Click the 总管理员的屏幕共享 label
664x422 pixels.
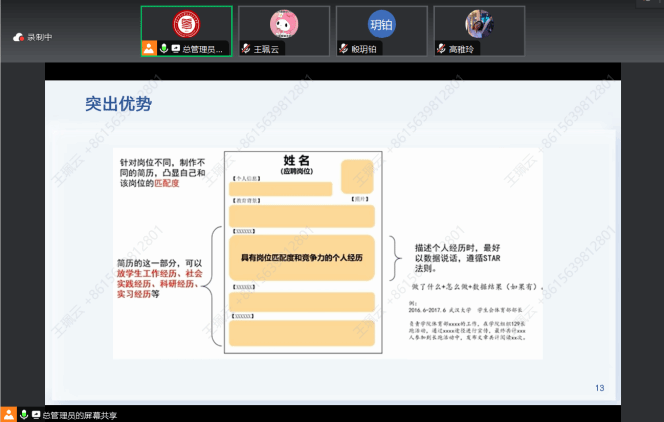point(80,414)
